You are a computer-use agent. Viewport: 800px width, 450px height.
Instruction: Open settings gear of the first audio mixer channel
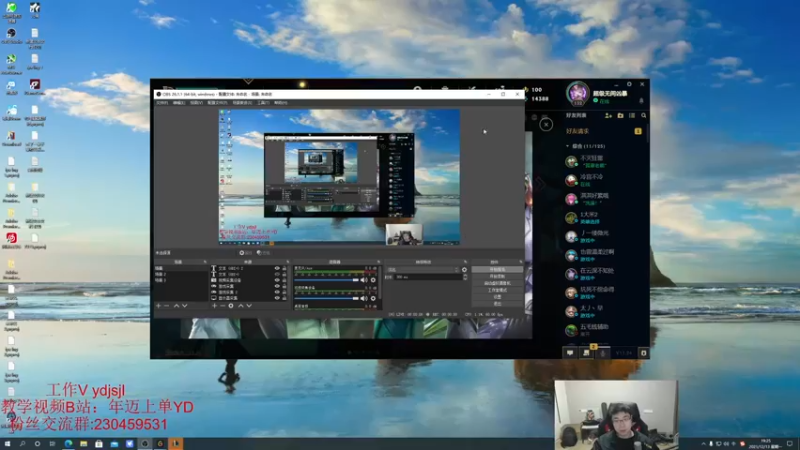pos(373,280)
